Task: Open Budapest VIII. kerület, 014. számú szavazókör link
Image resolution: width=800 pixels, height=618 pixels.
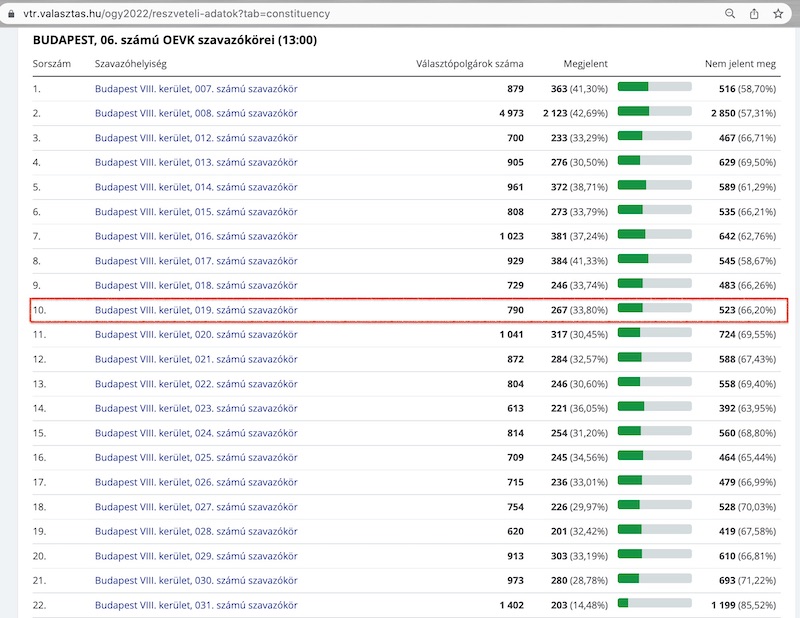Action: pyautogui.click(x=196, y=187)
